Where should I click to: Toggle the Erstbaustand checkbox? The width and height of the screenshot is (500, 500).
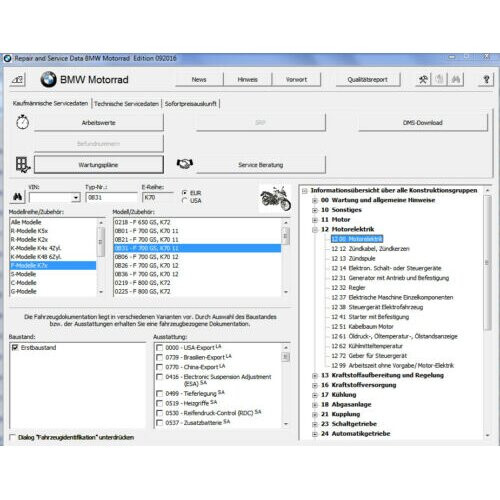click(x=15, y=348)
